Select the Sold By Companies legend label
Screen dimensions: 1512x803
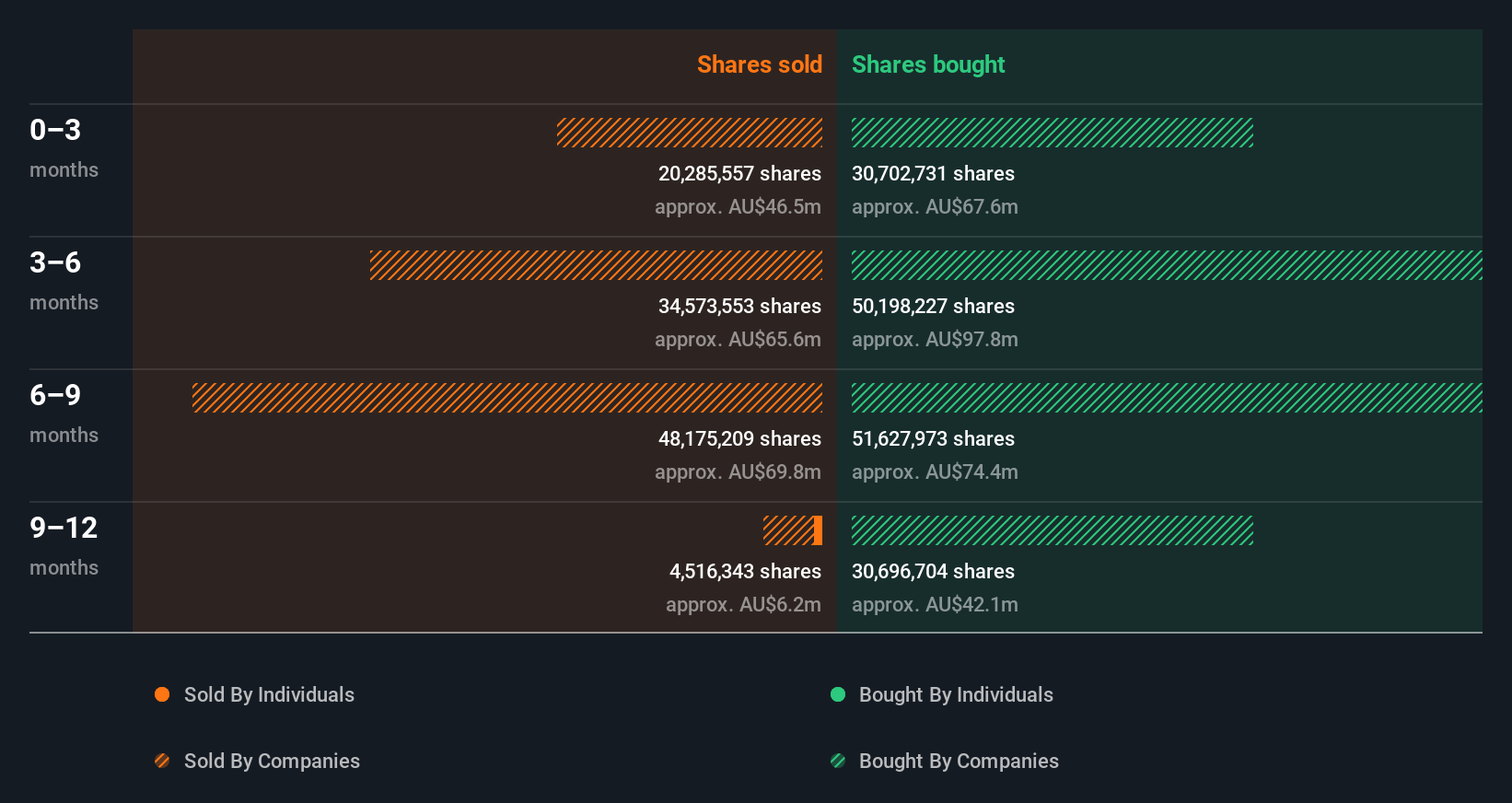272,761
